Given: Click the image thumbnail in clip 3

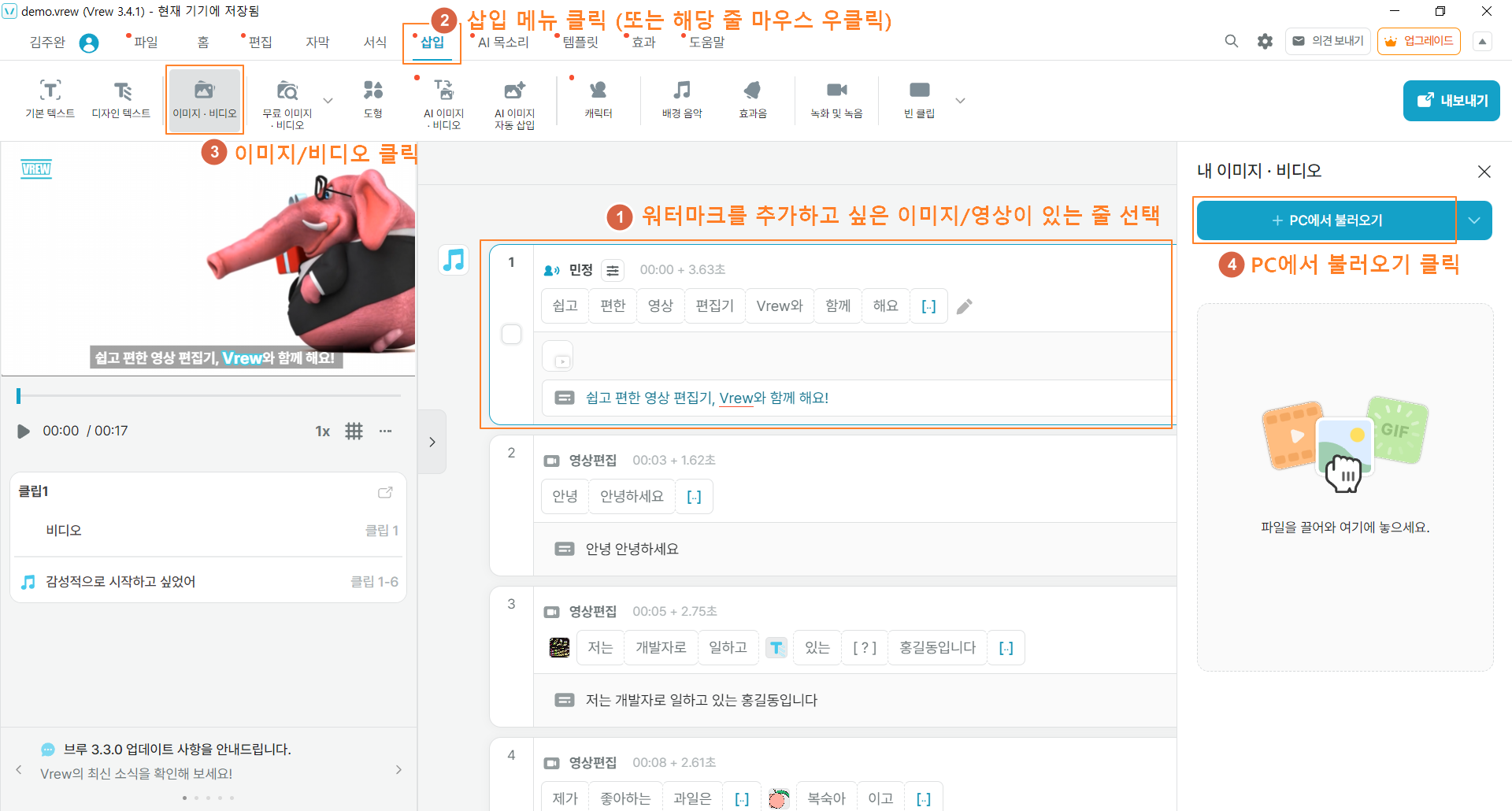Looking at the screenshot, I should pyautogui.click(x=559, y=647).
